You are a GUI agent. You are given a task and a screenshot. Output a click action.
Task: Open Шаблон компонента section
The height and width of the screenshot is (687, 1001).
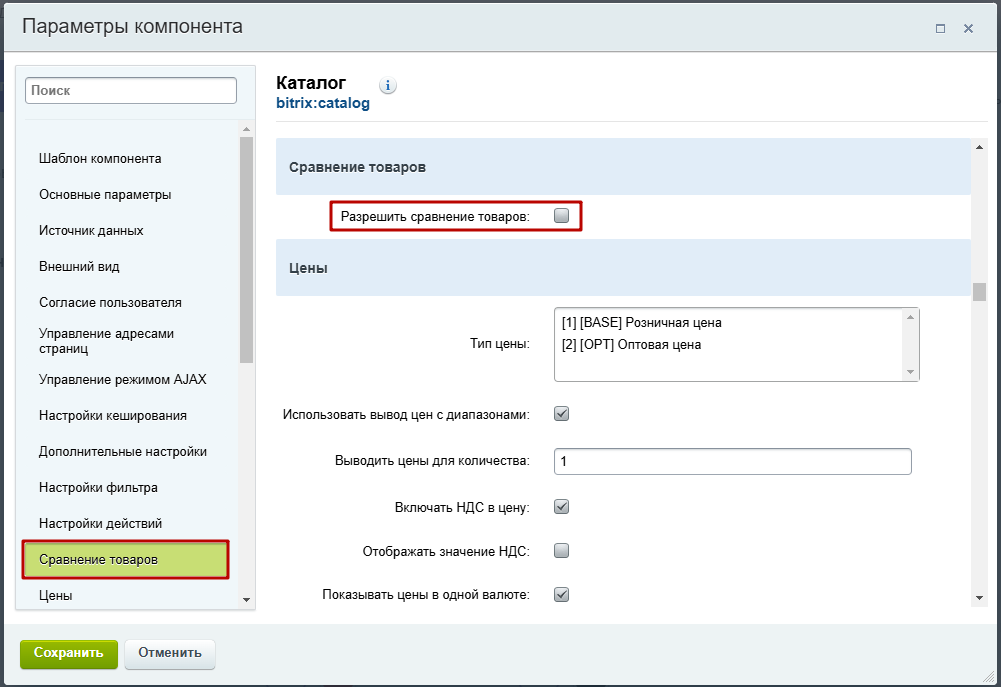click(x=100, y=158)
